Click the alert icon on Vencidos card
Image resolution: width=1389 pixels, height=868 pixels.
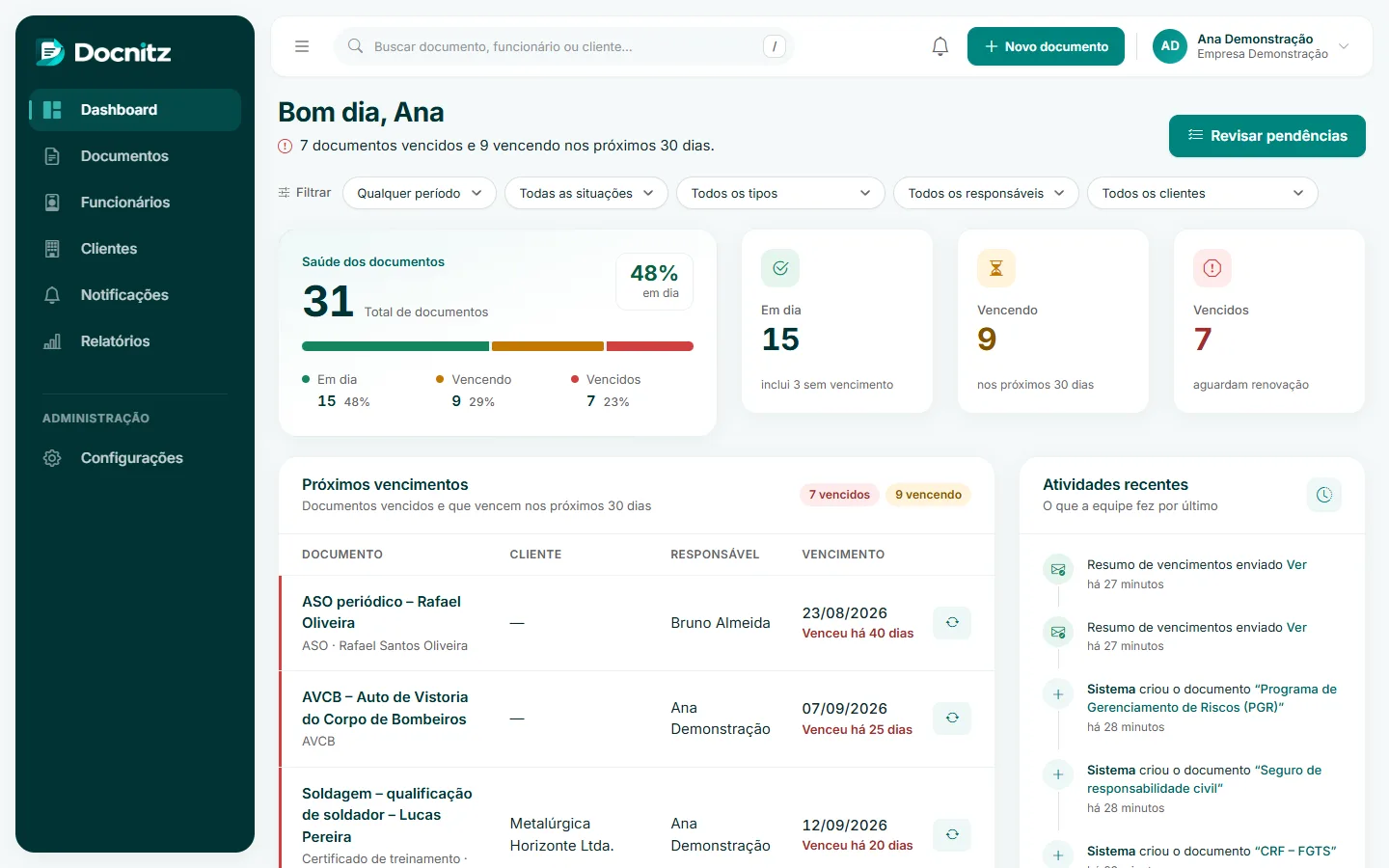click(x=1212, y=268)
